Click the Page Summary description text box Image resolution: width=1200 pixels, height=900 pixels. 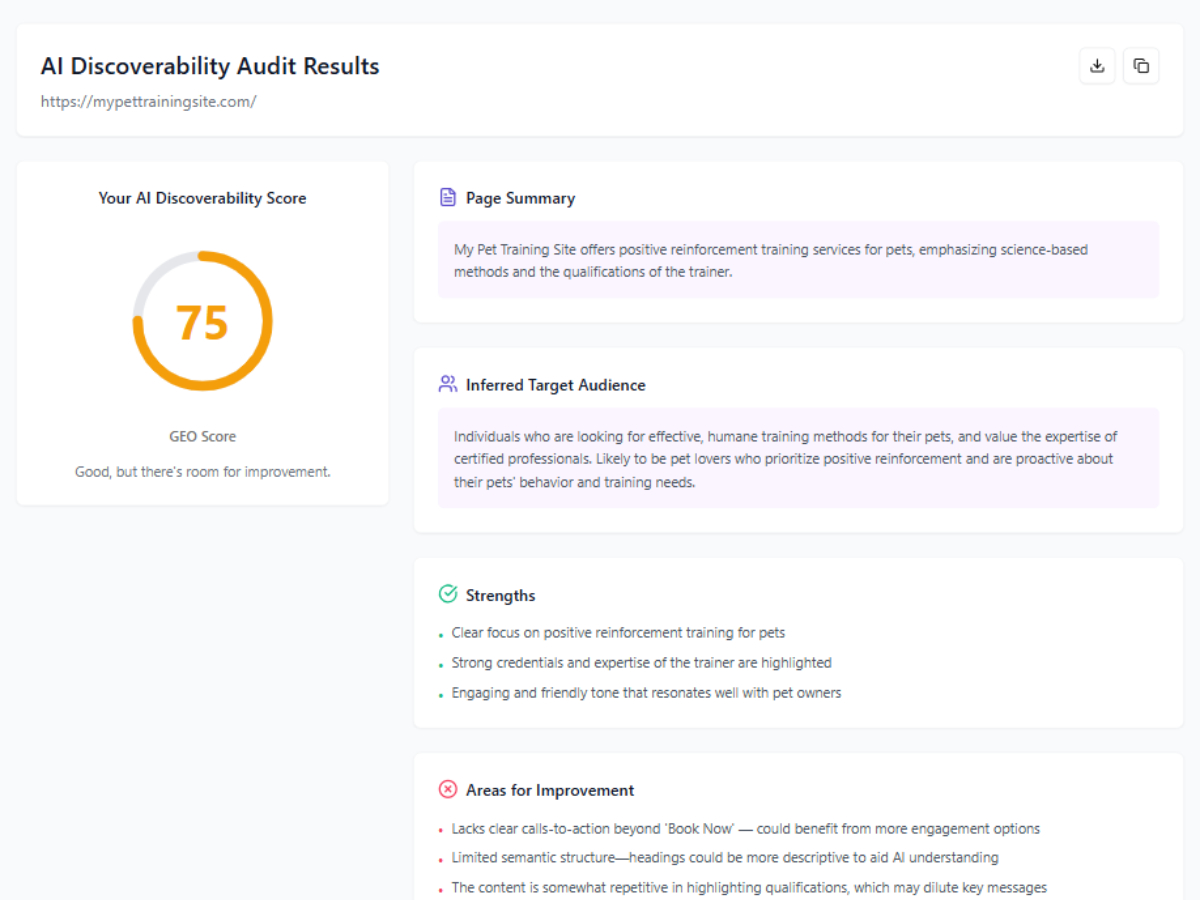point(798,260)
